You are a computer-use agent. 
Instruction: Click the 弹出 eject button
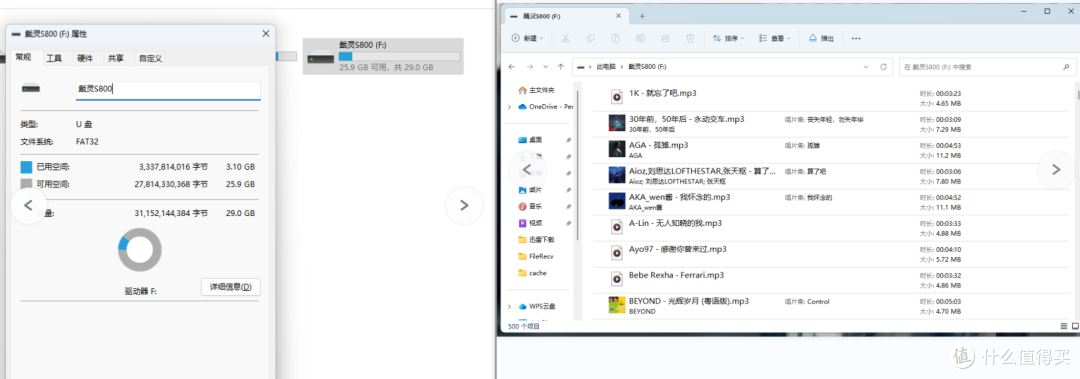tap(821, 39)
